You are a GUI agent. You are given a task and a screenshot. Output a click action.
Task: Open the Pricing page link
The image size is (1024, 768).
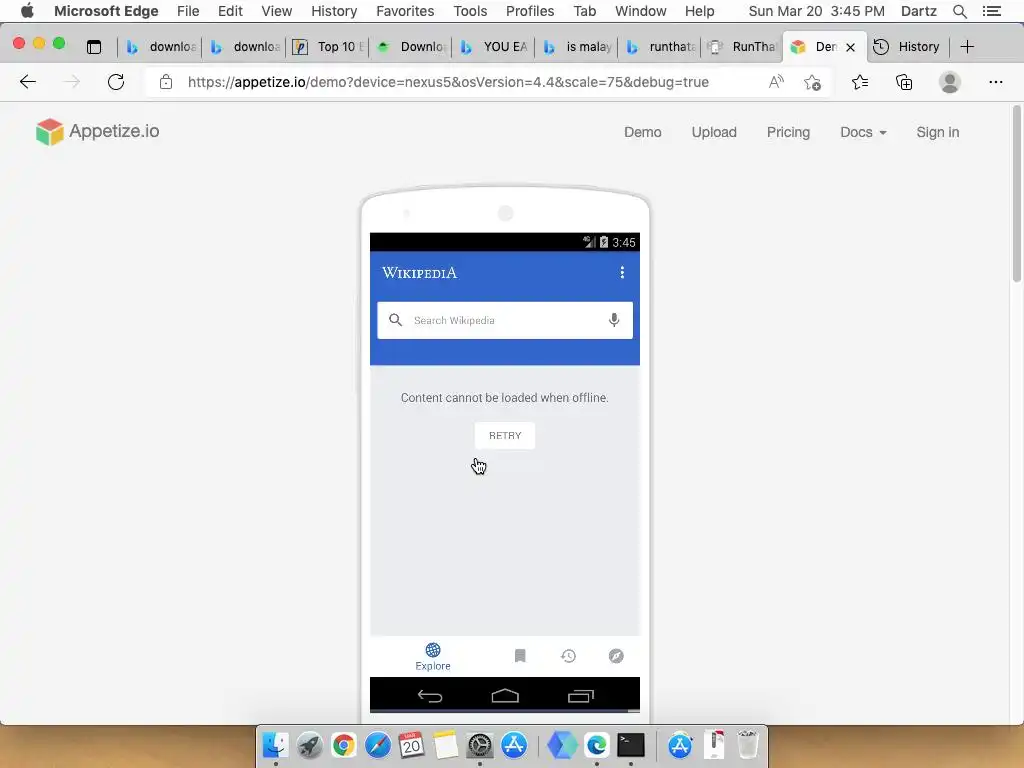[x=788, y=132]
